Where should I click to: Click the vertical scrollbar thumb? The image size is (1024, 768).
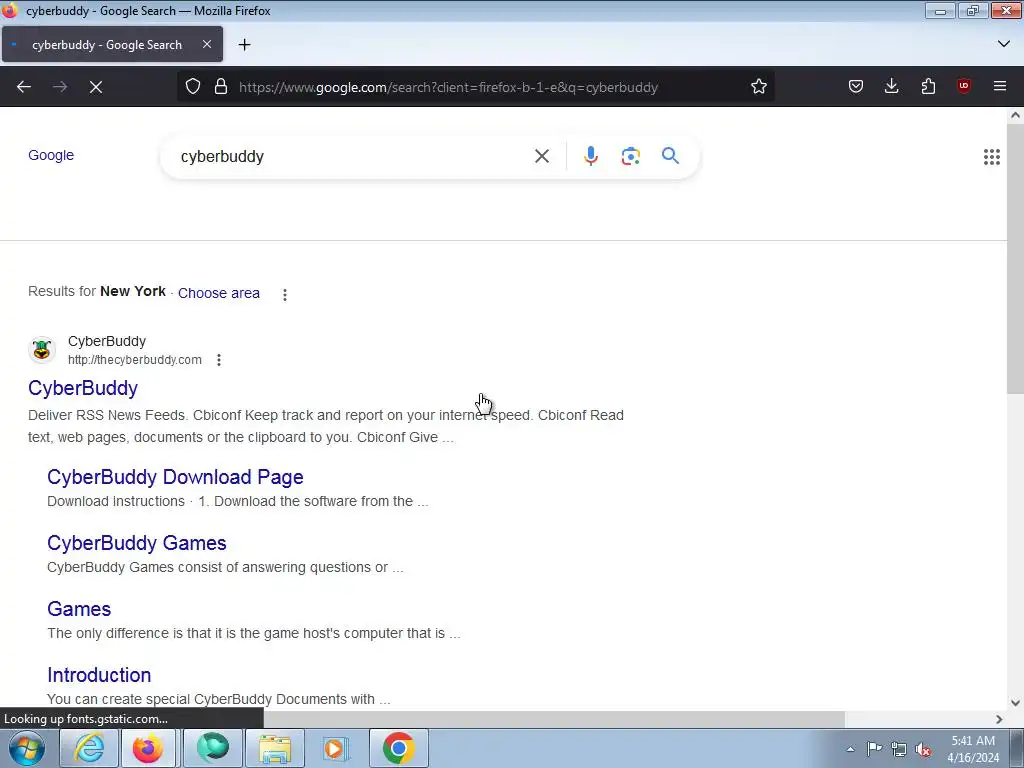(1015, 258)
